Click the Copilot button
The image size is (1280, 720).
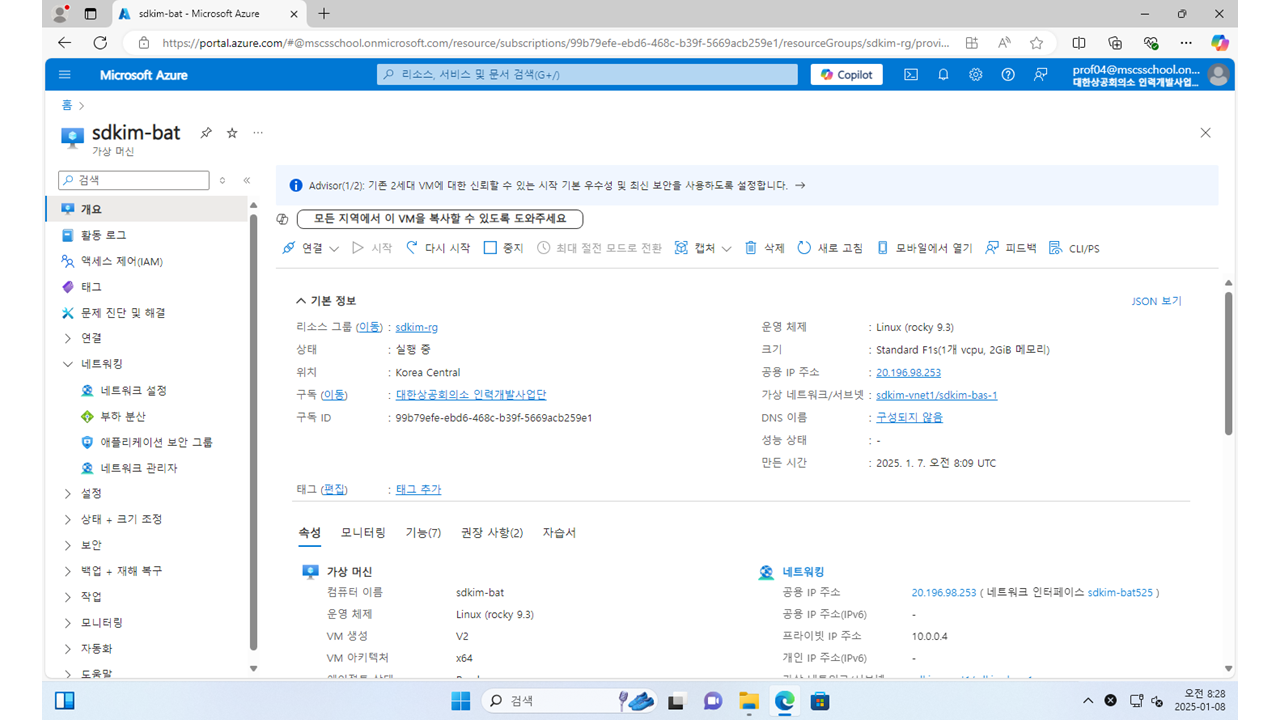coord(846,75)
